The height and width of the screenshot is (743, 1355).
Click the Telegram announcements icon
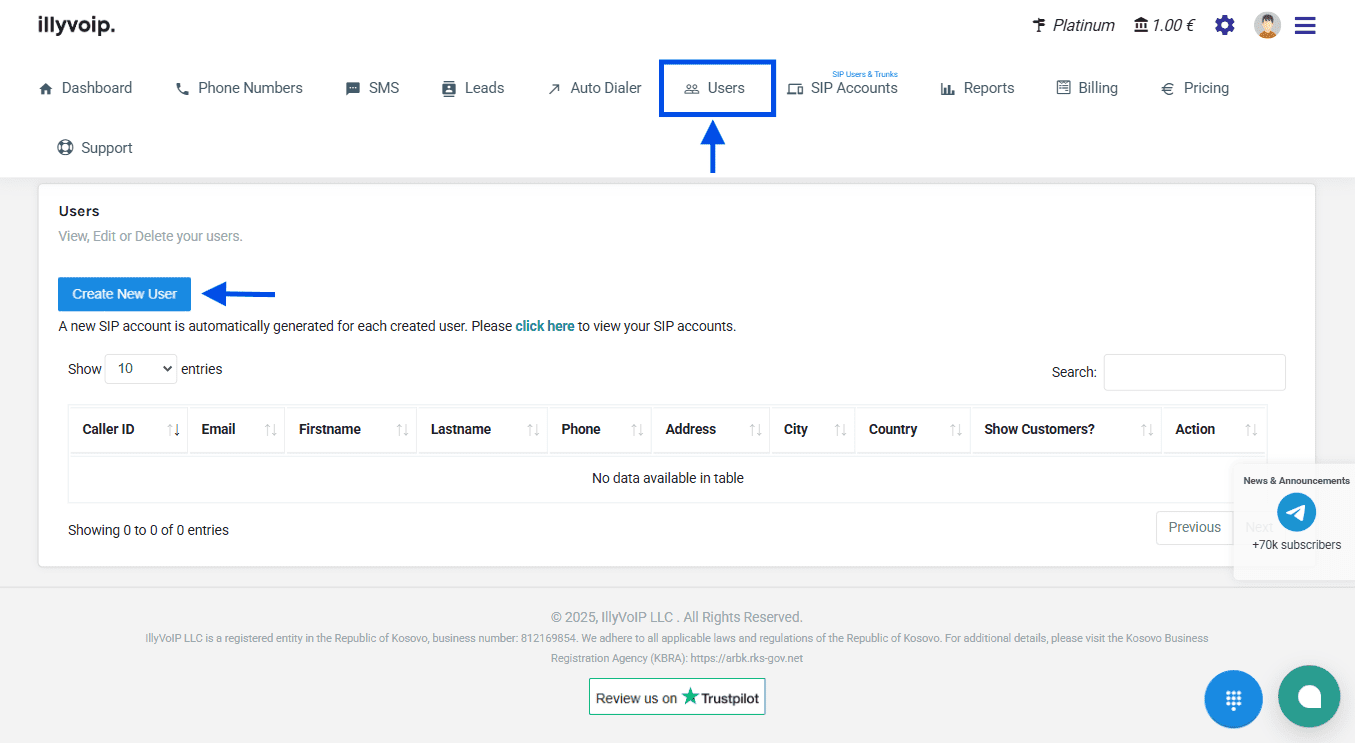coord(1296,513)
